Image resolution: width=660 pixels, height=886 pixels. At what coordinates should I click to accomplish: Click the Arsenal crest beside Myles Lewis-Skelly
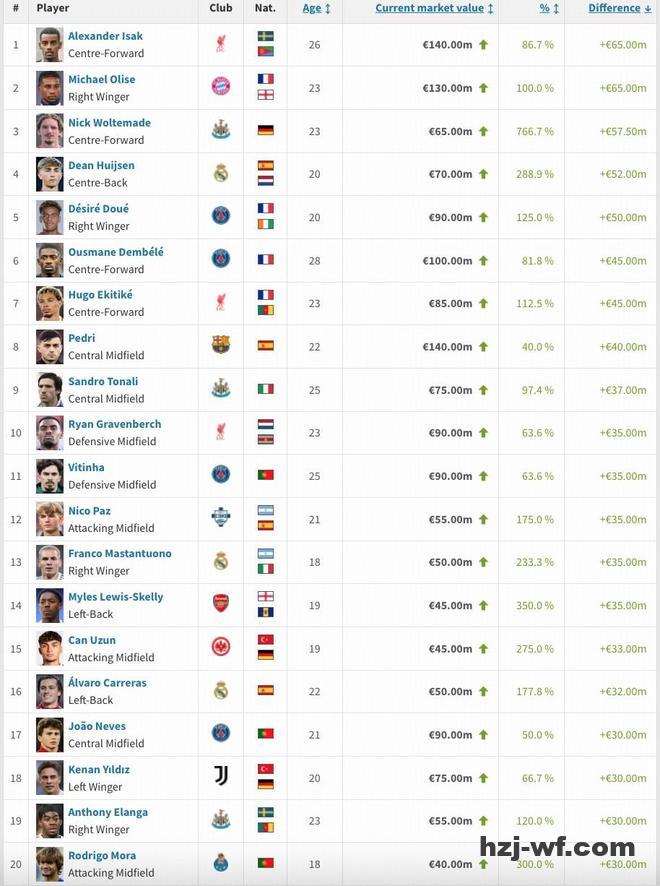pos(221,604)
